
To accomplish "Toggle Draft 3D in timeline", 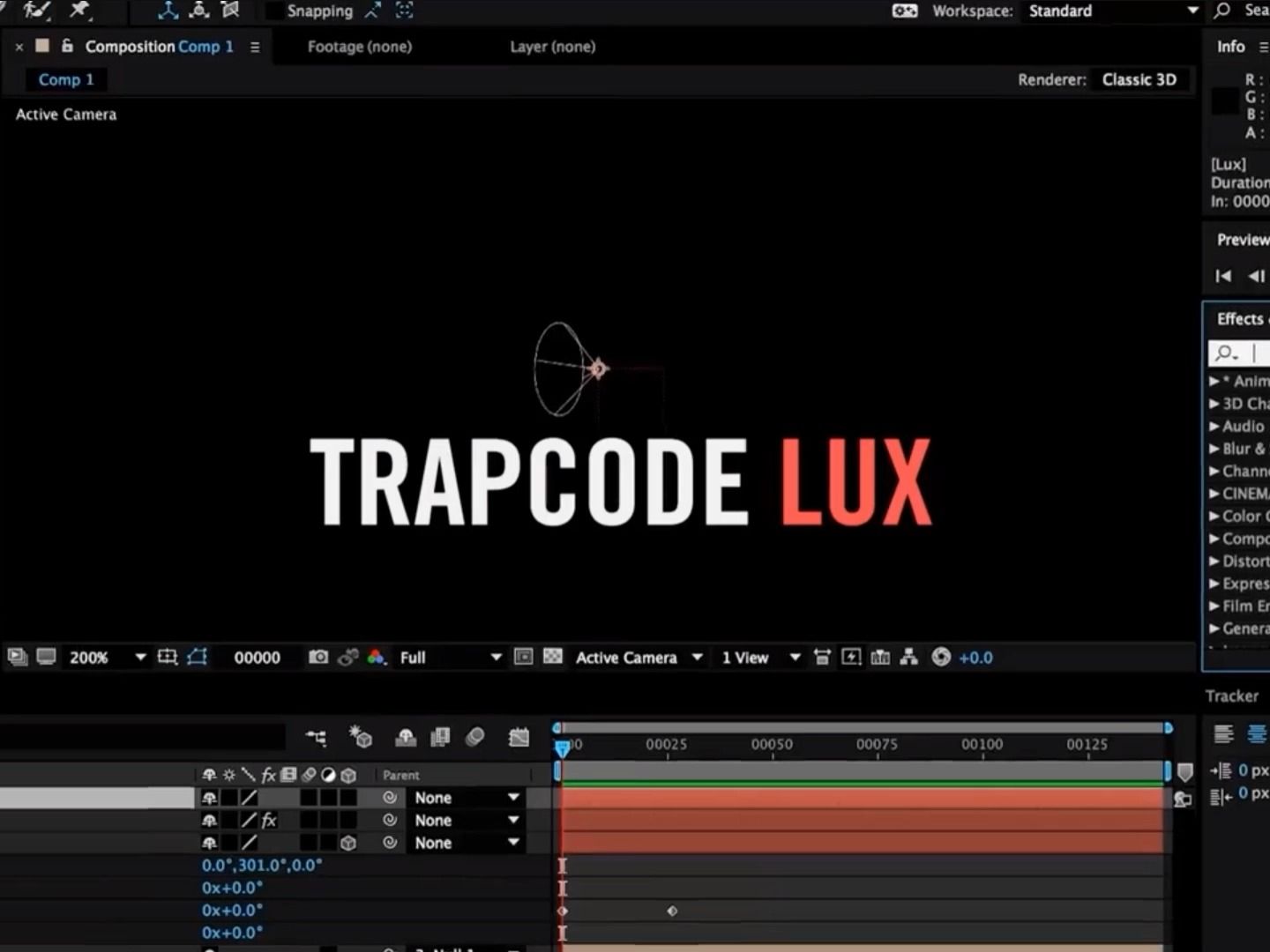I will 361,737.
